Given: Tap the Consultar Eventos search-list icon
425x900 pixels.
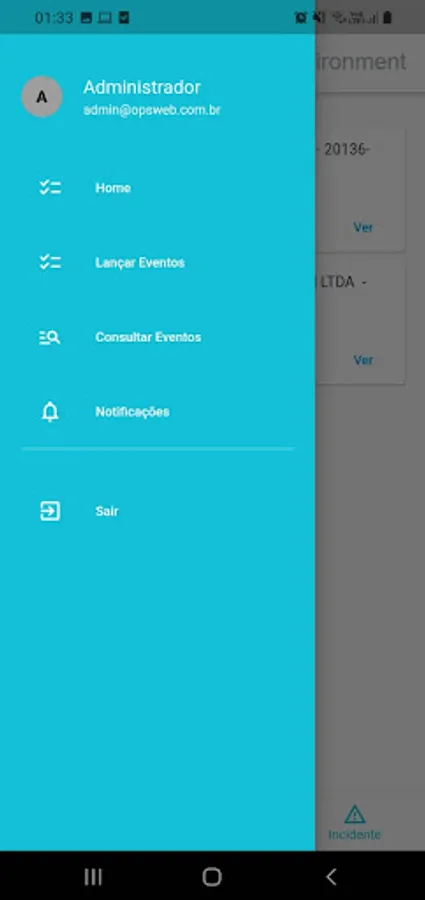Looking at the screenshot, I should pos(50,338).
